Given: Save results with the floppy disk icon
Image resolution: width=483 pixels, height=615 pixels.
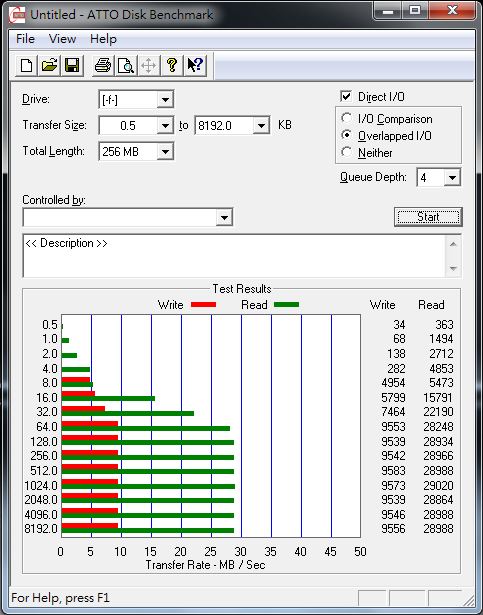Looking at the screenshot, I should (72, 65).
